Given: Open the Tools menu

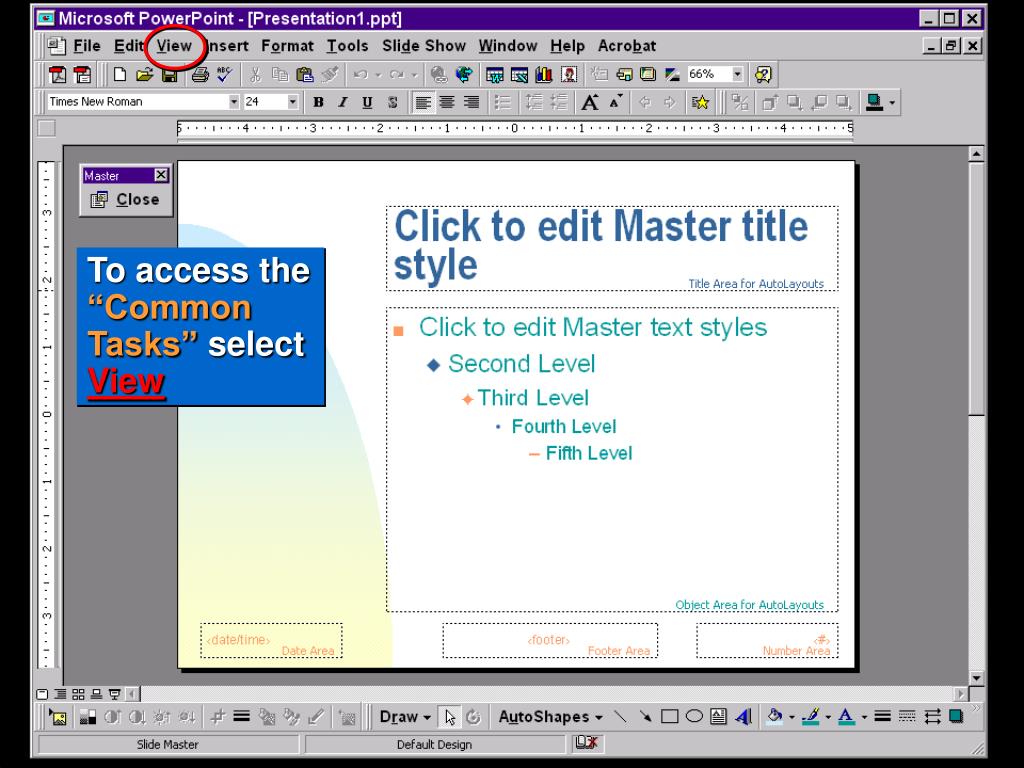Looking at the screenshot, I should coord(347,46).
